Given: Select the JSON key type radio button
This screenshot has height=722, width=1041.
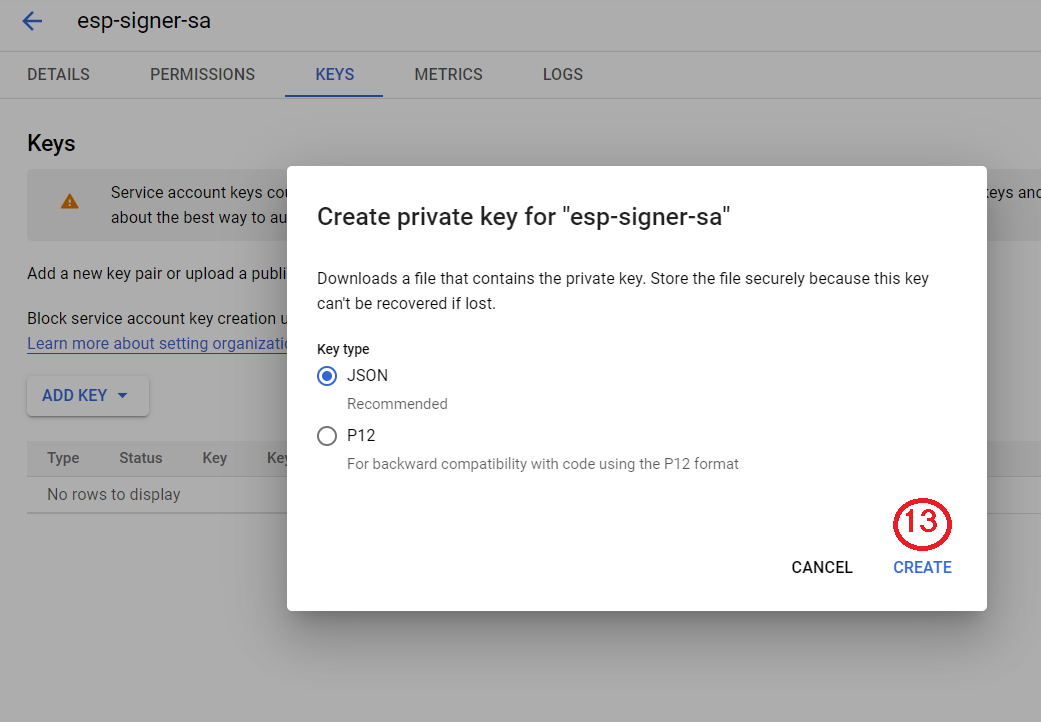Looking at the screenshot, I should [x=327, y=376].
